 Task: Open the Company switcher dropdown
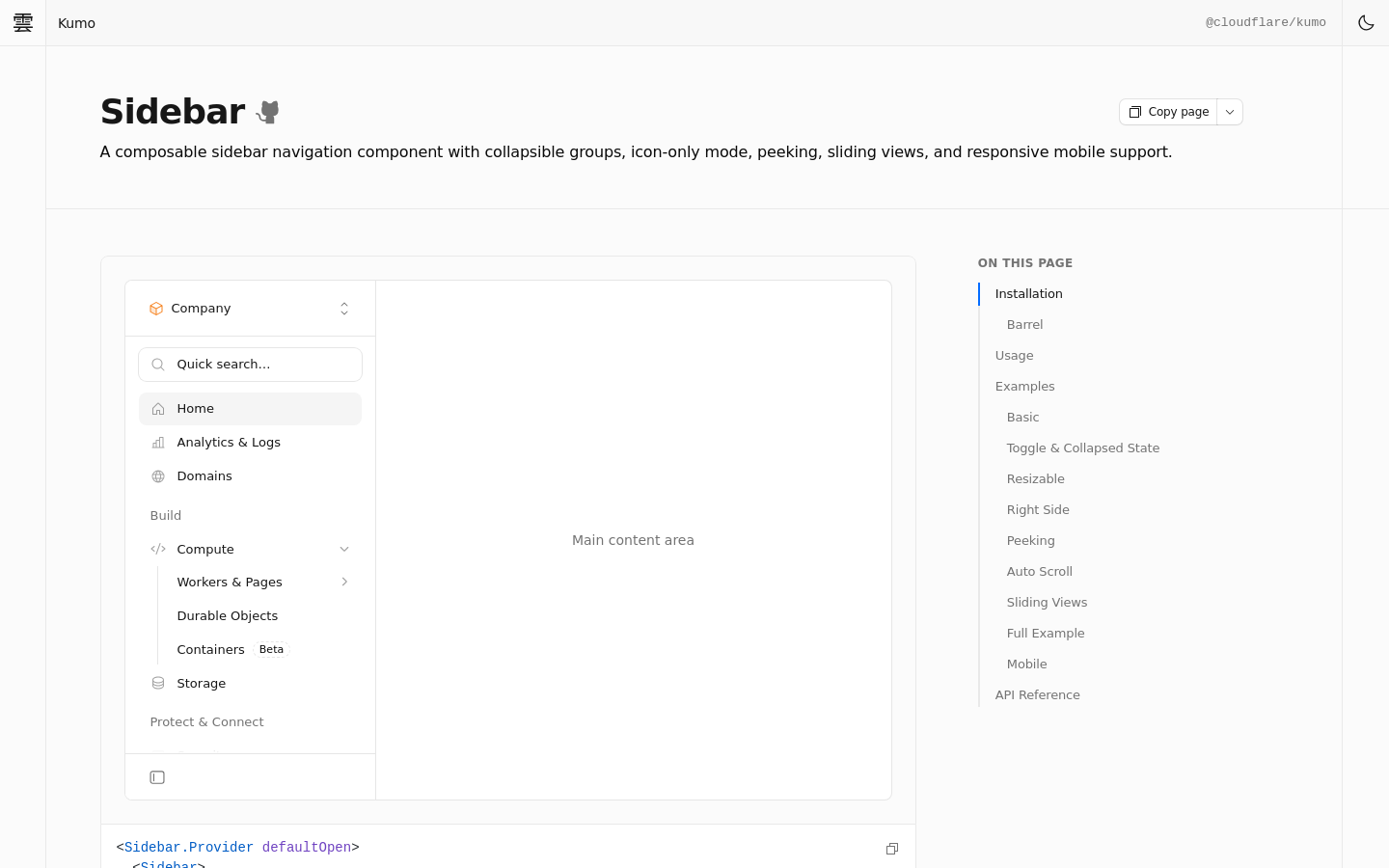tap(250, 309)
